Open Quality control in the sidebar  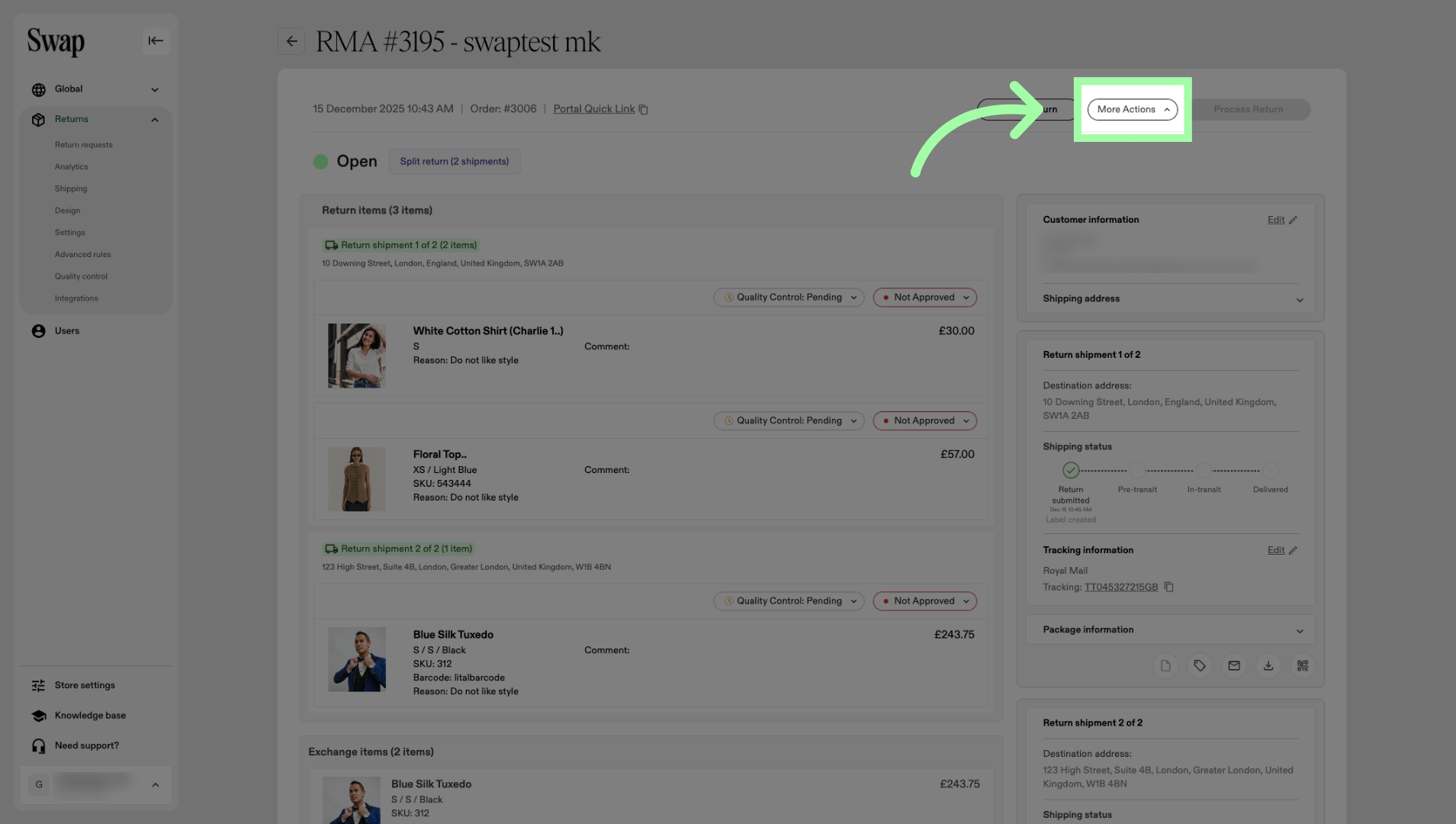(82, 277)
